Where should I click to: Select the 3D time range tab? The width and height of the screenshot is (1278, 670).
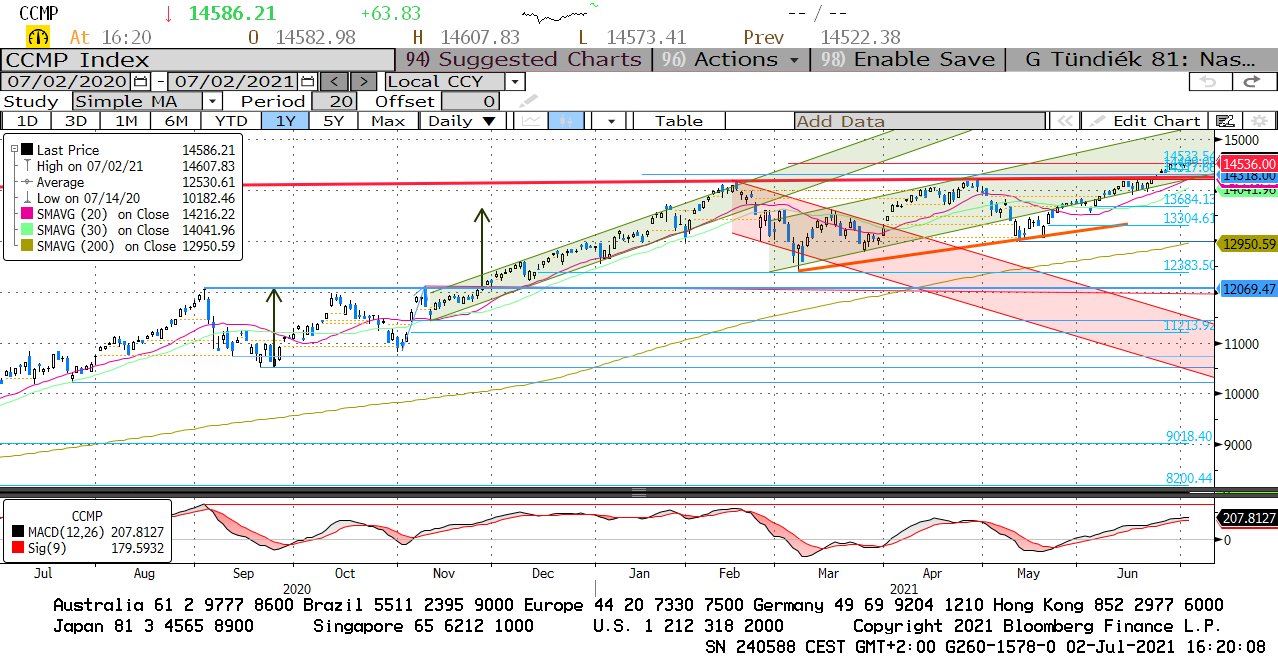[x=76, y=121]
